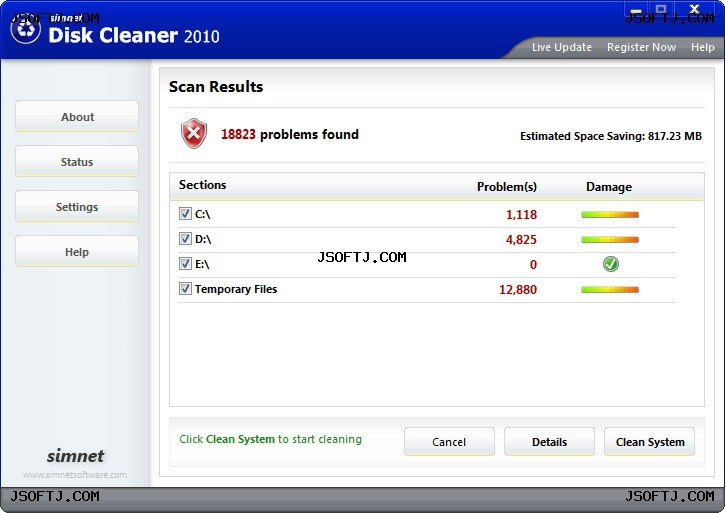The width and height of the screenshot is (725, 513).
Task: Click the 0 problems value for E:\
Action: tap(533, 265)
